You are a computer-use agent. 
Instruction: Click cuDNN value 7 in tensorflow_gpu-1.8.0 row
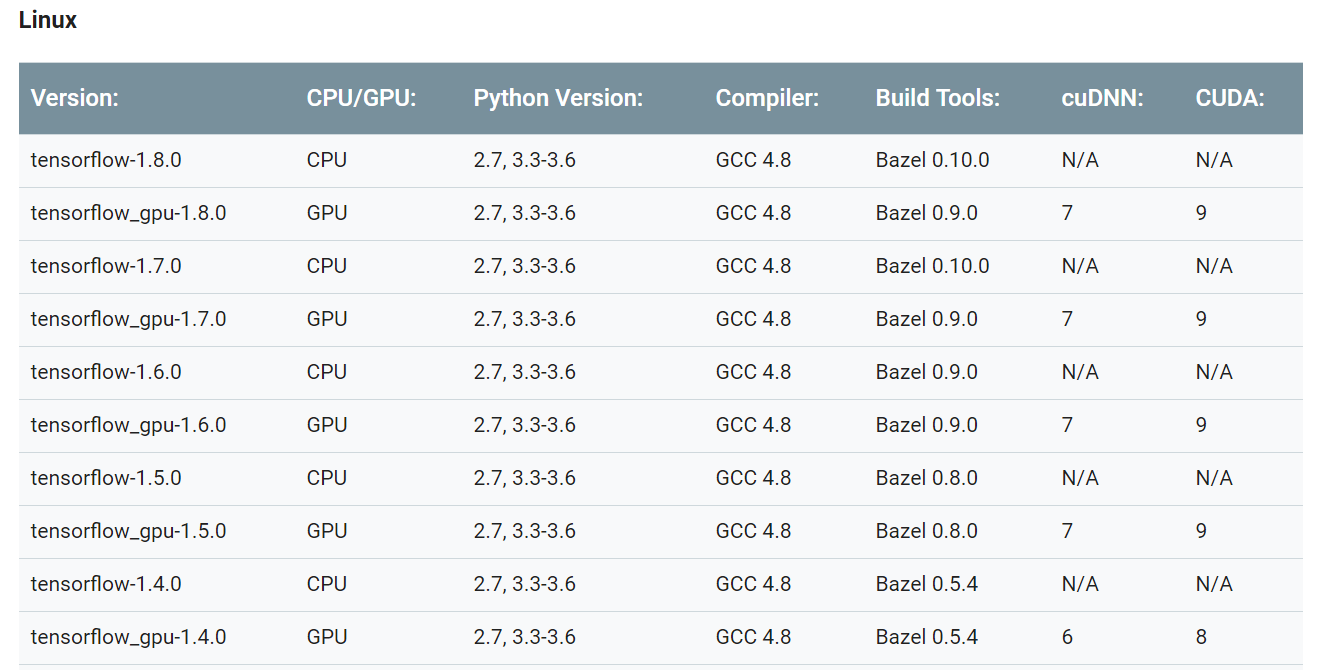pyautogui.click(x=1068, y=213)
